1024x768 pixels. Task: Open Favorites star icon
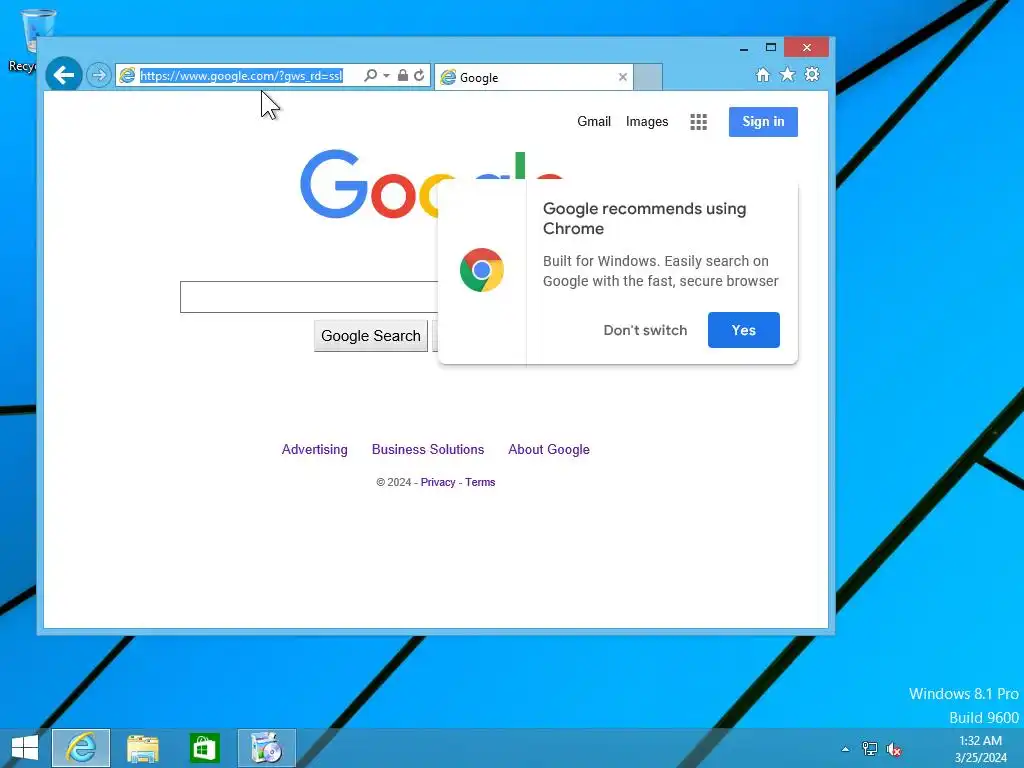[788, 74]
